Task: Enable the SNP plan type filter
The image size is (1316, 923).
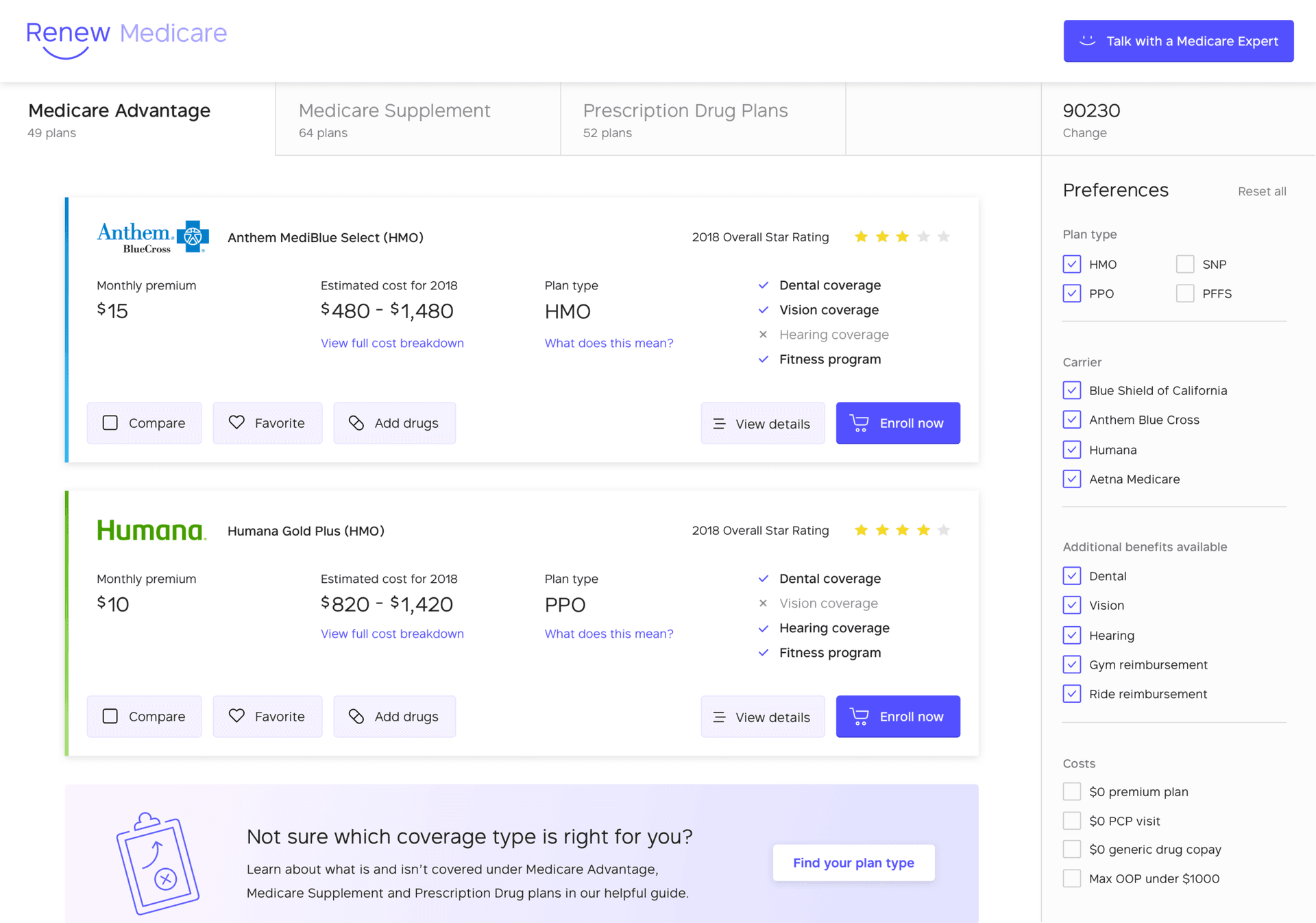Action: (x=1185, y=264)
